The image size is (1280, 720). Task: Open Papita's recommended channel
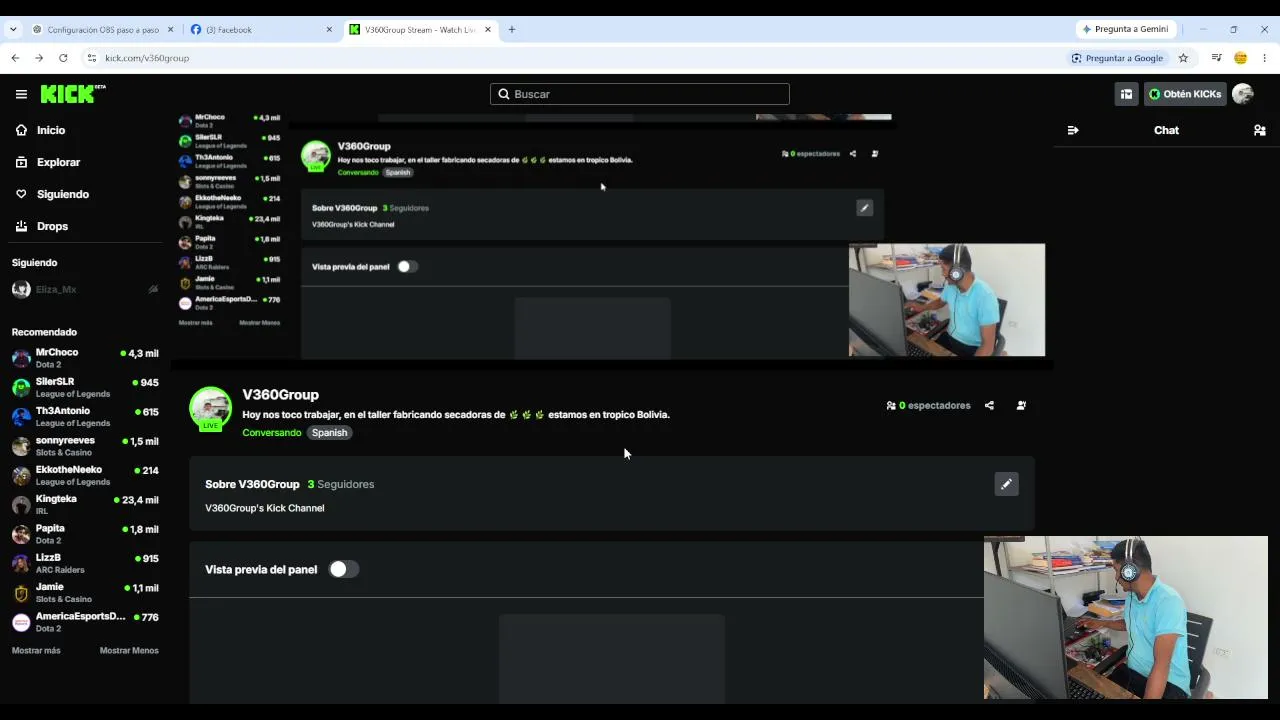(x=85, y=534)
